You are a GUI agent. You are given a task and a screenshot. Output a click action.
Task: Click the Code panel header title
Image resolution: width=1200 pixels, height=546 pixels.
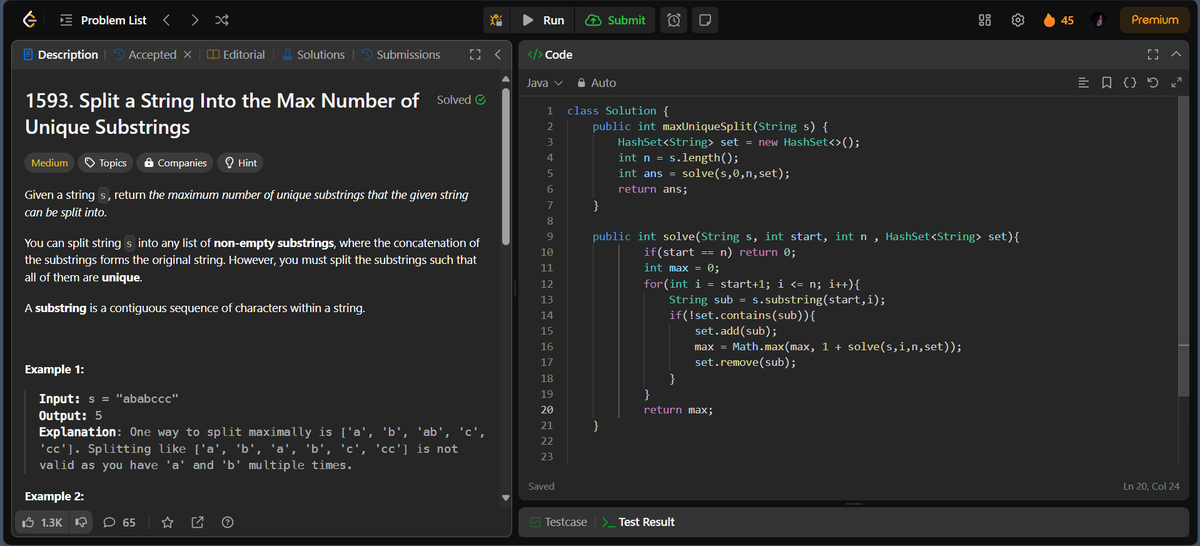point(550,55)
